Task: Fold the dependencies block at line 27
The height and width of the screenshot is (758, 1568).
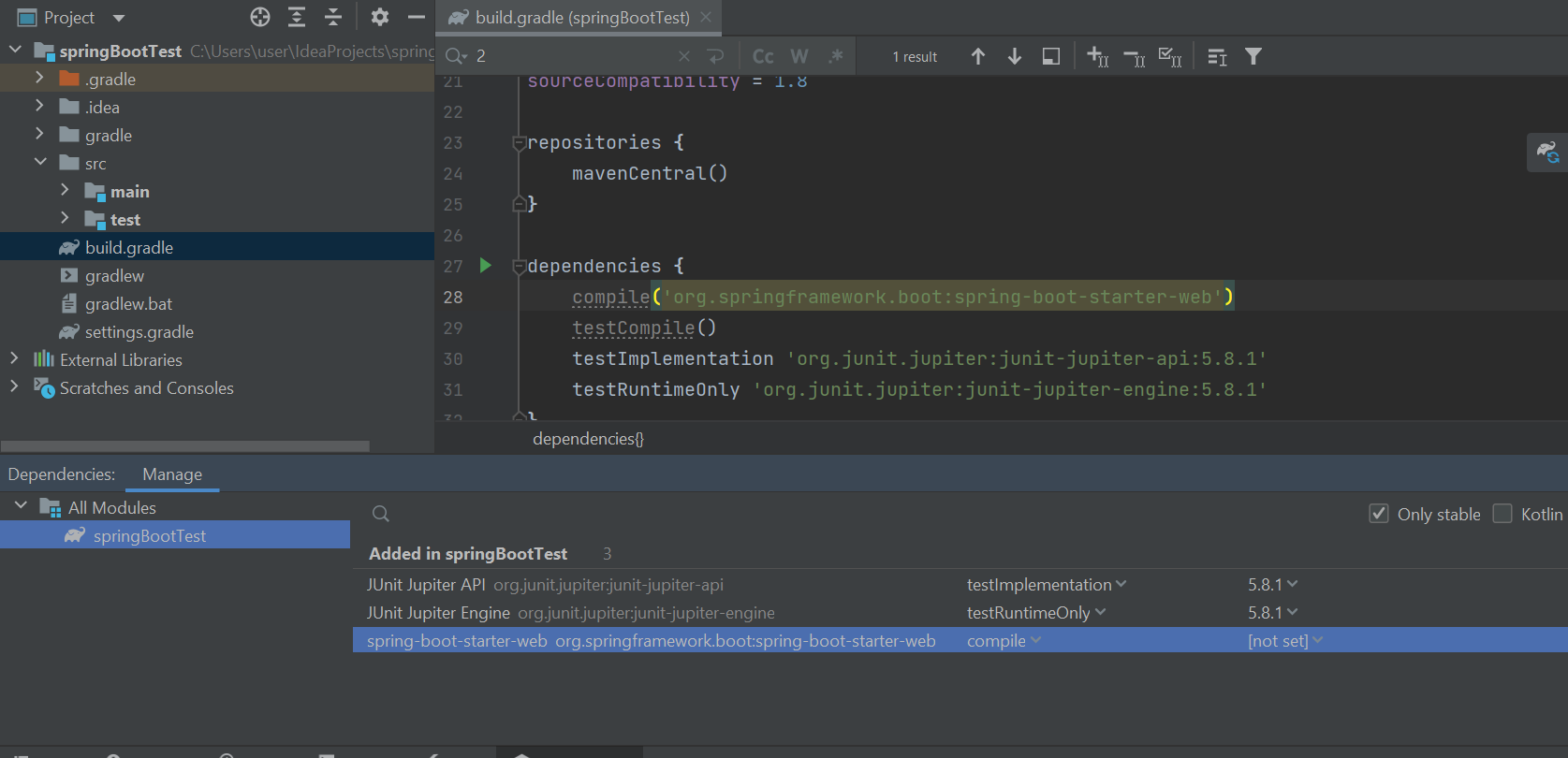Action: [520, 267]
